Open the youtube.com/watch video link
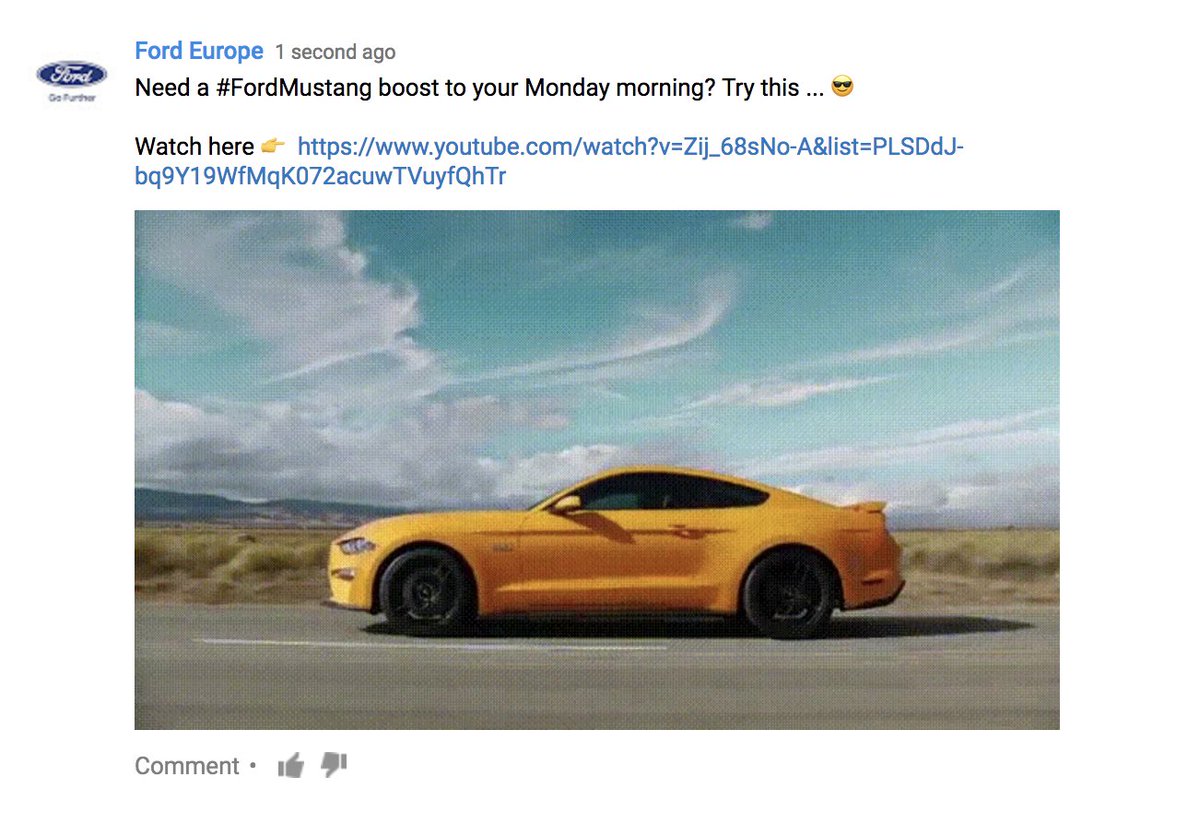This screenshot has height=824, width=1200. pyautogui.click(x=631, y=147)
